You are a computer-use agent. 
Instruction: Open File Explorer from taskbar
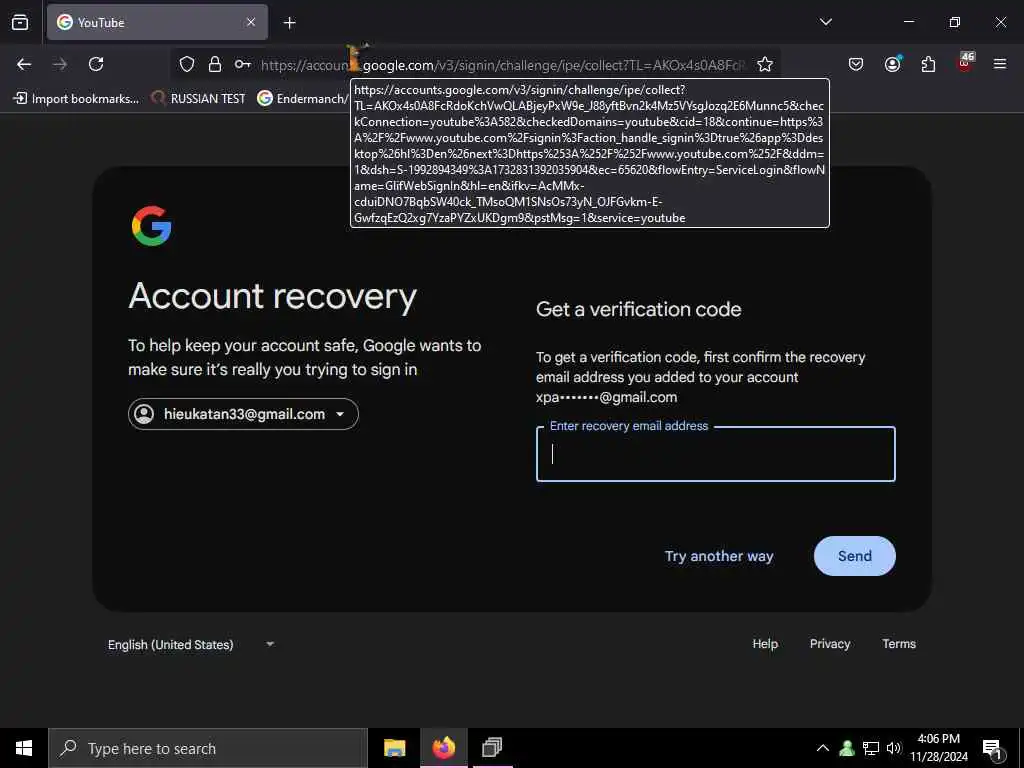click(x=394, y=748)
